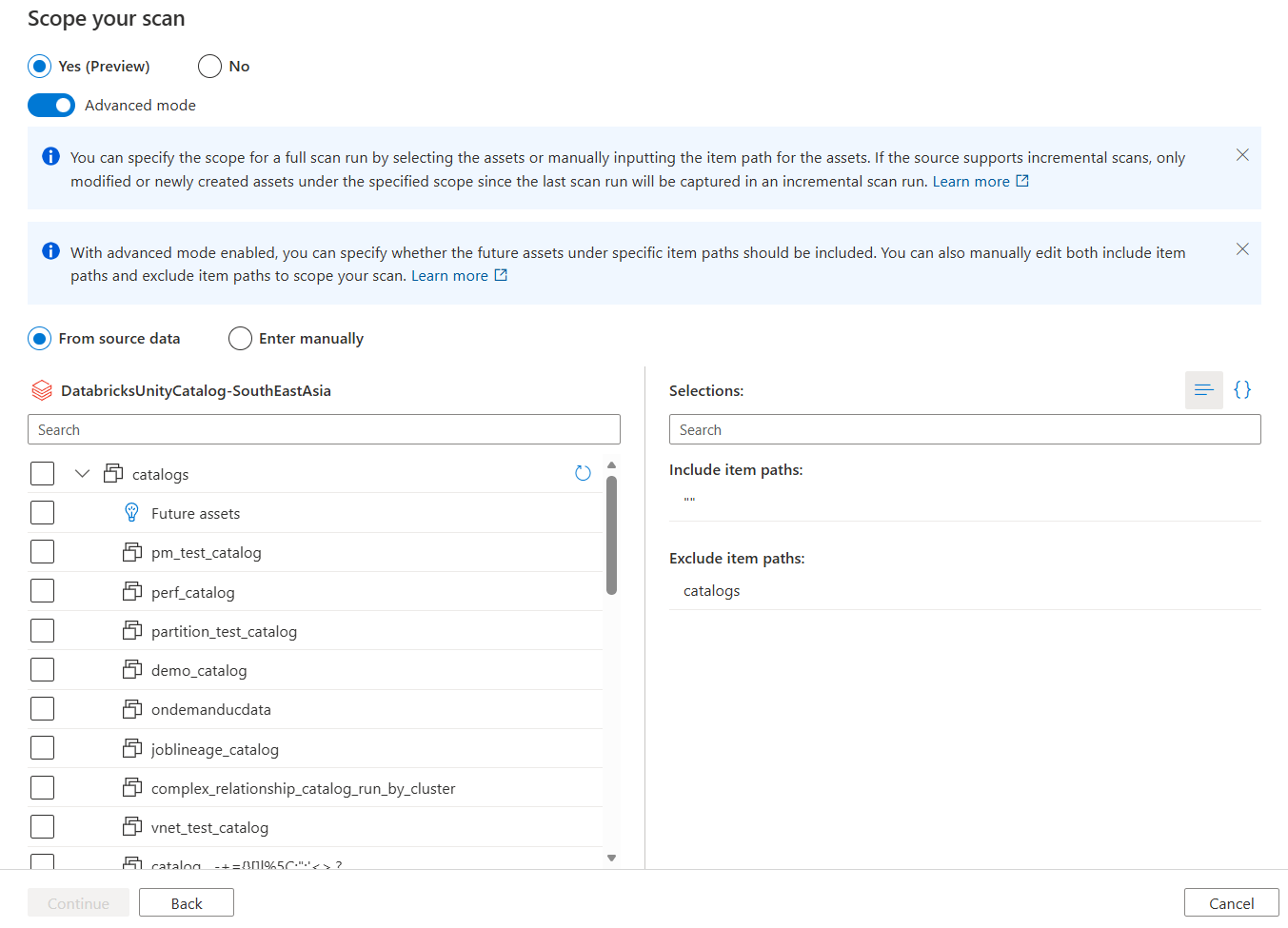Check the demo_catalog checkbox
The image size is (1288, 928).
pyautogui.click(x=43, y=670)
